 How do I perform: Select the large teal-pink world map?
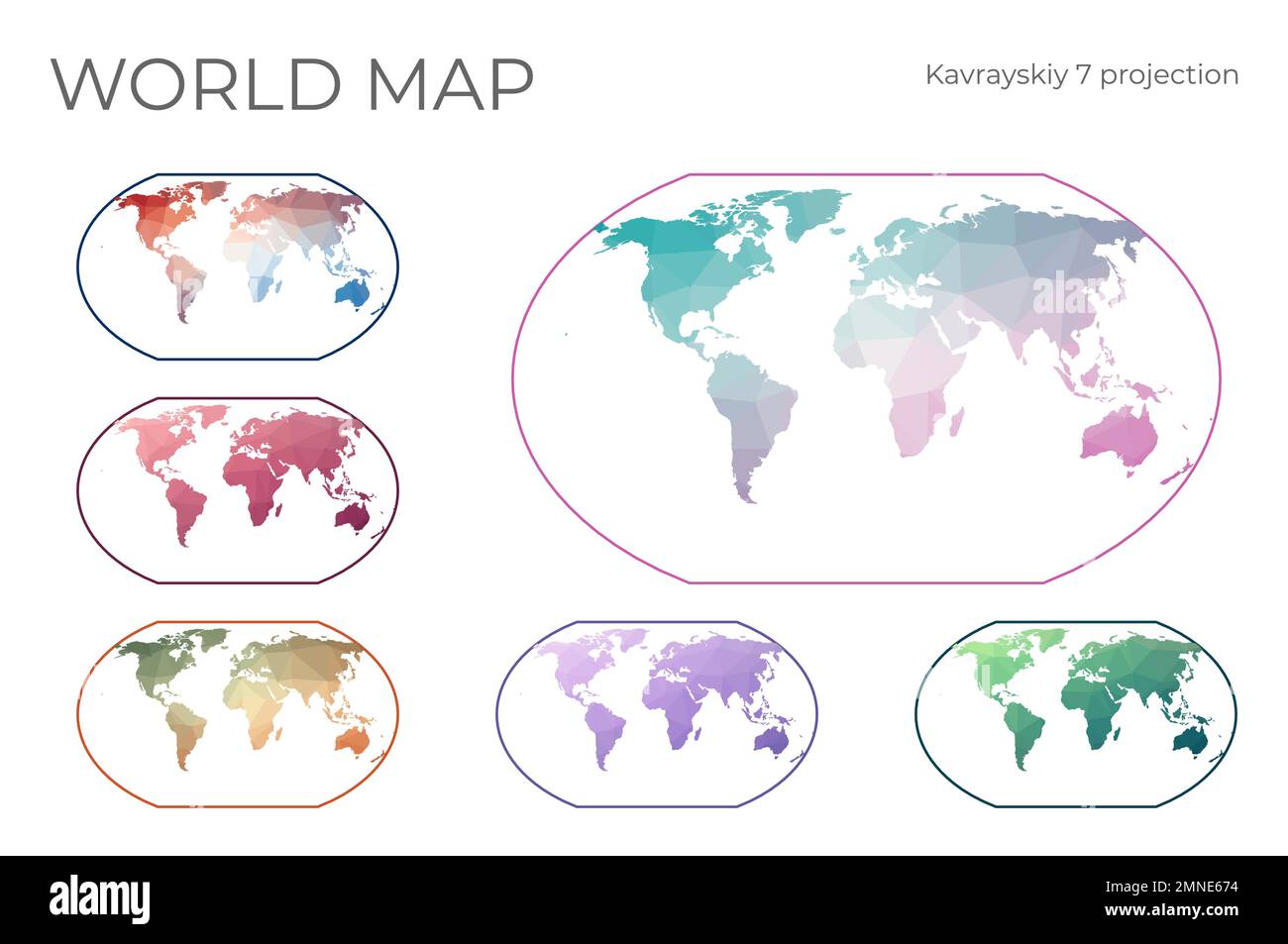click(x=866, y=378)
